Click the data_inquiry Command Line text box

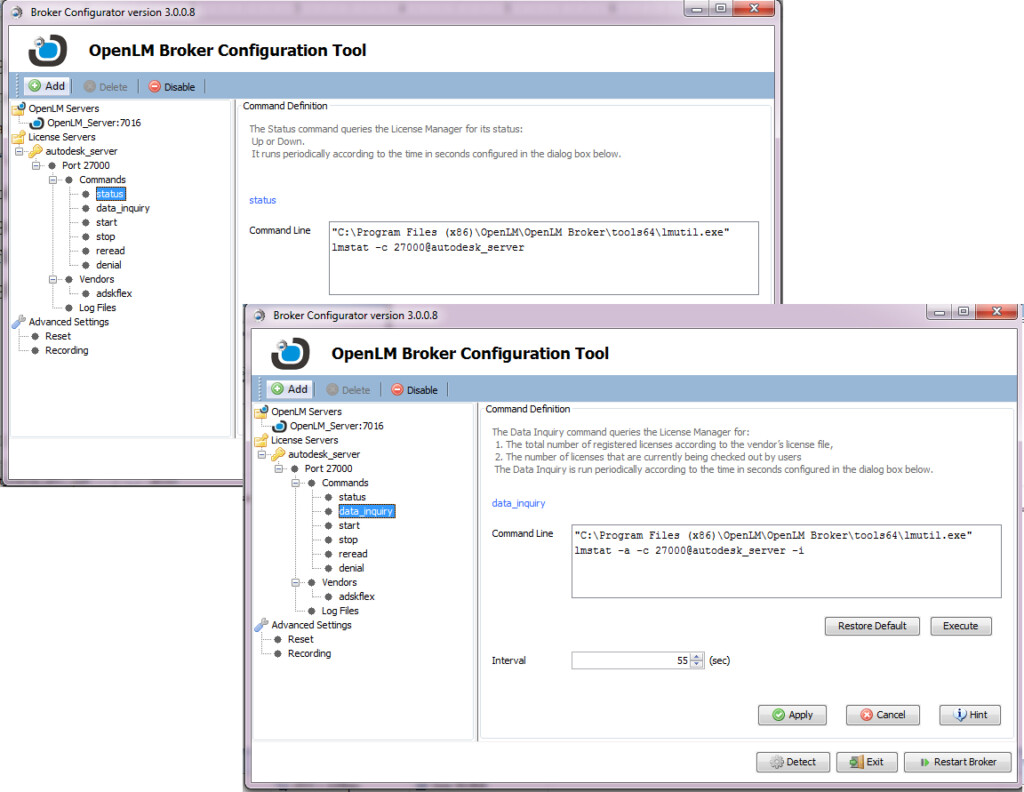(786, 562)
